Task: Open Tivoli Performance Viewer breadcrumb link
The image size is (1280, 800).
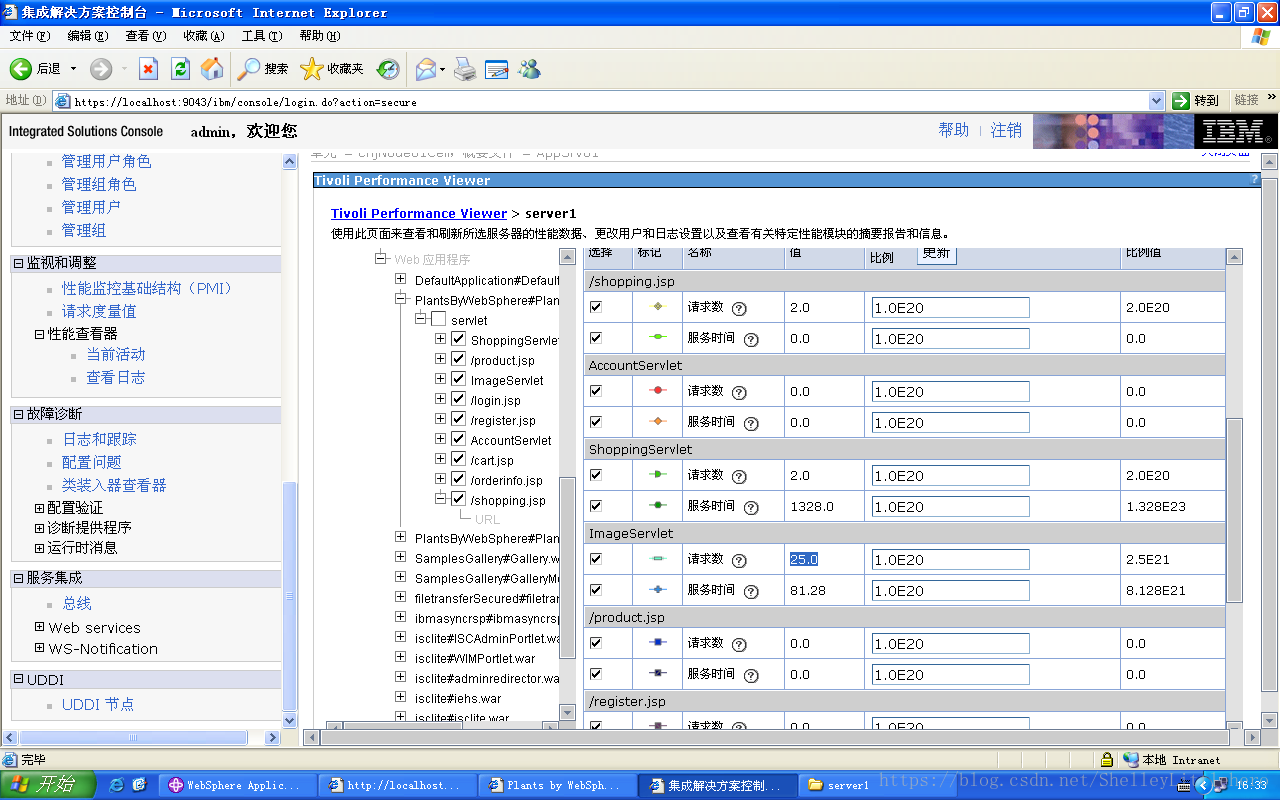Action: pyautogui.click(x=419, y=213)
